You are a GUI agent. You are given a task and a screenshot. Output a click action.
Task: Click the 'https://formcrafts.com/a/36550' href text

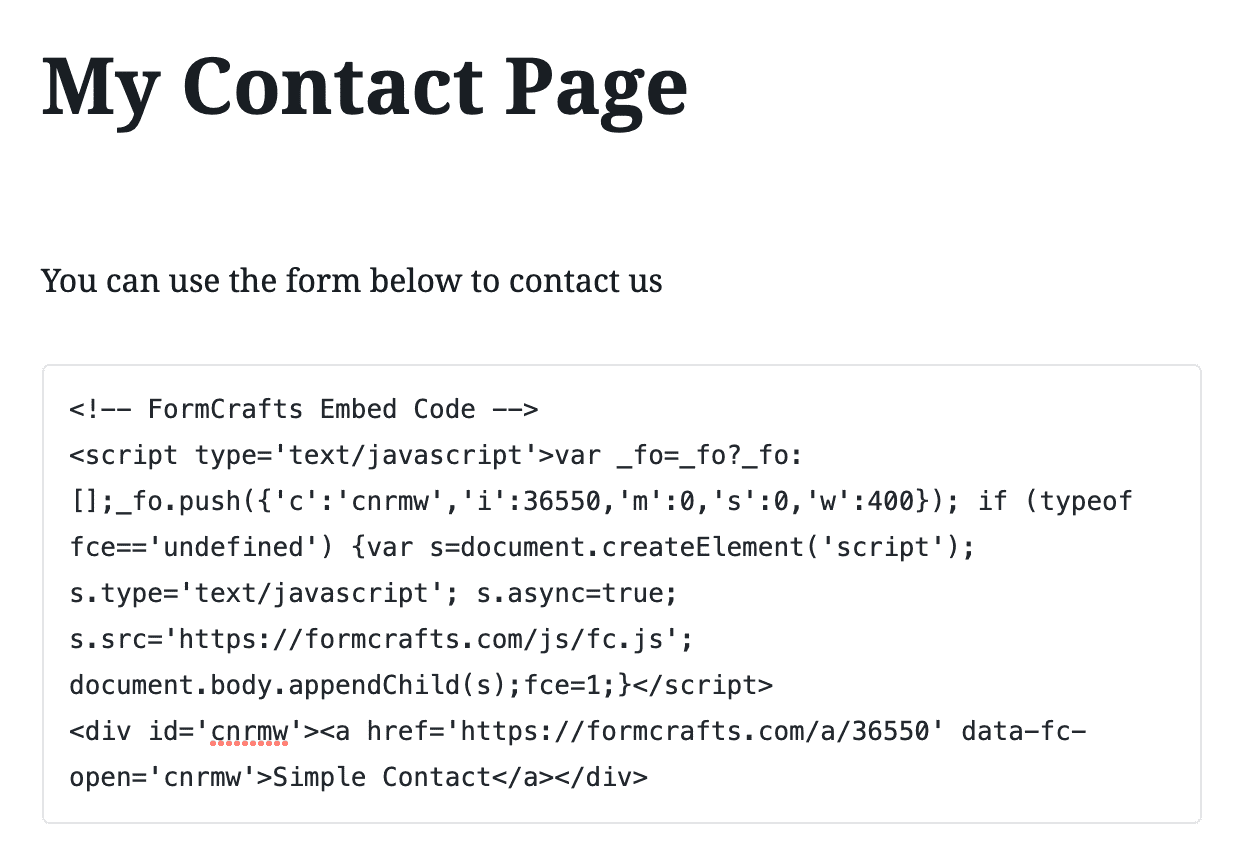pos(695,731)
